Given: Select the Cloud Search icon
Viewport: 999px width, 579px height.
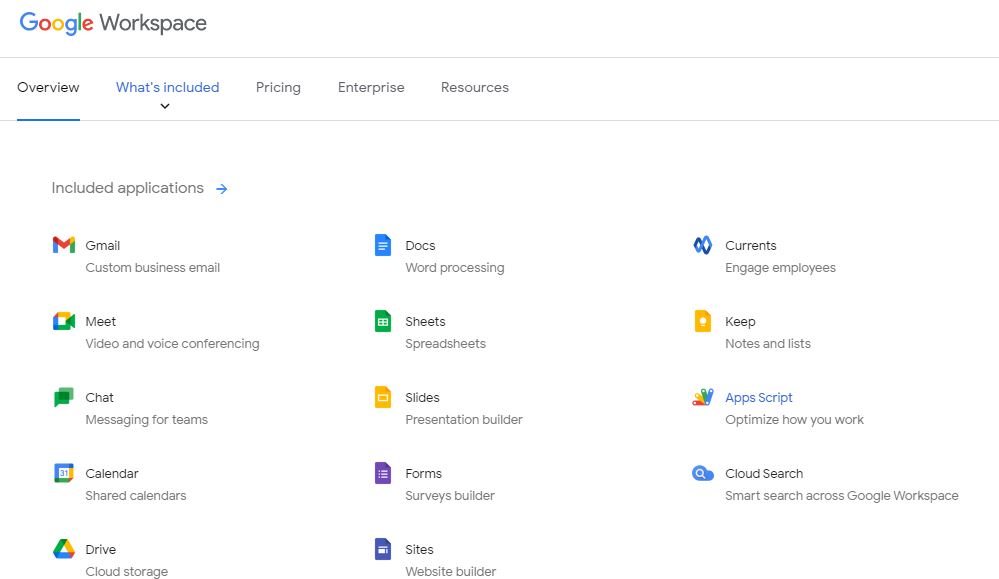Looking at the screenshot, I should 703,473.
